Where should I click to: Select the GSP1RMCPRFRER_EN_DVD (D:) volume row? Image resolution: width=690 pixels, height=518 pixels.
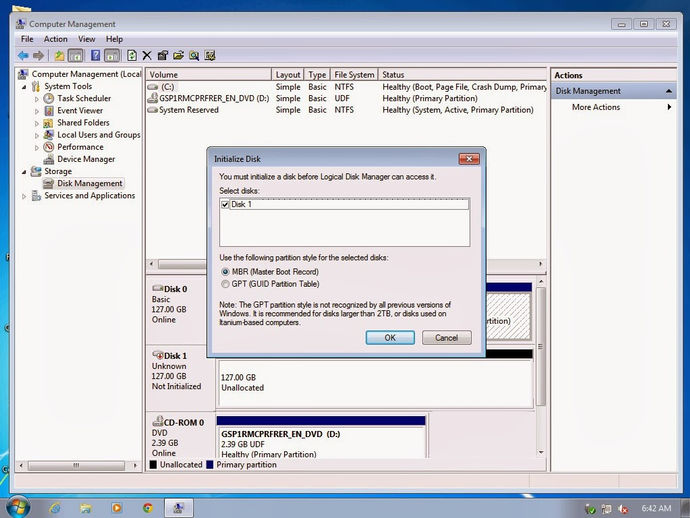tap(347, 98)
